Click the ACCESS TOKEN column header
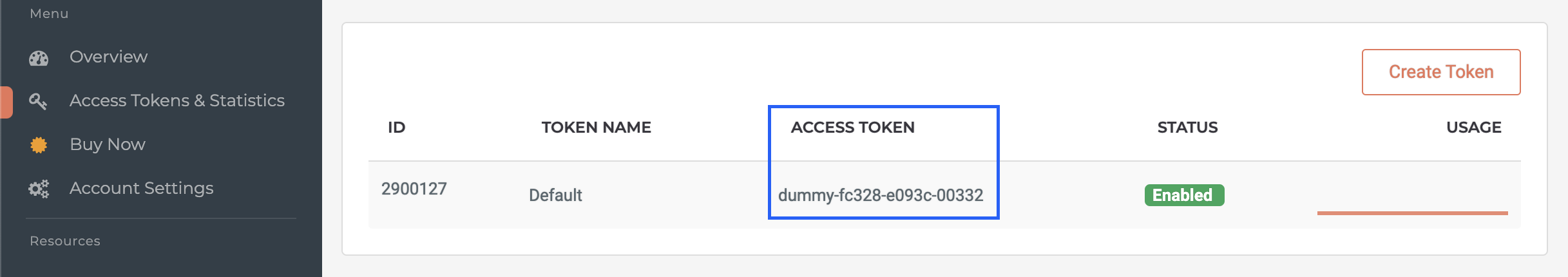1568x277 pixels. (852, 128)
